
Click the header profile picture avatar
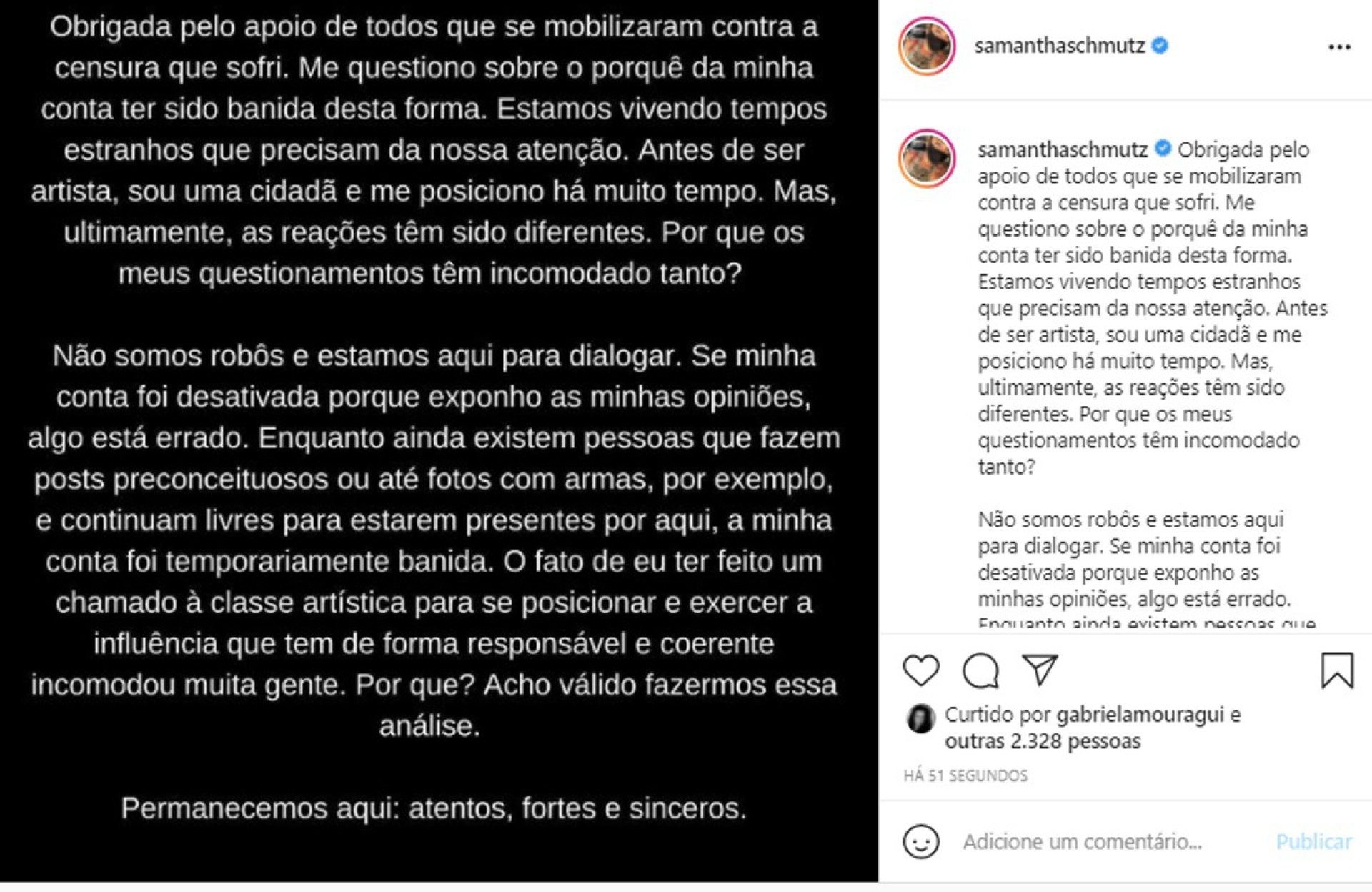[x=927, y=46]
